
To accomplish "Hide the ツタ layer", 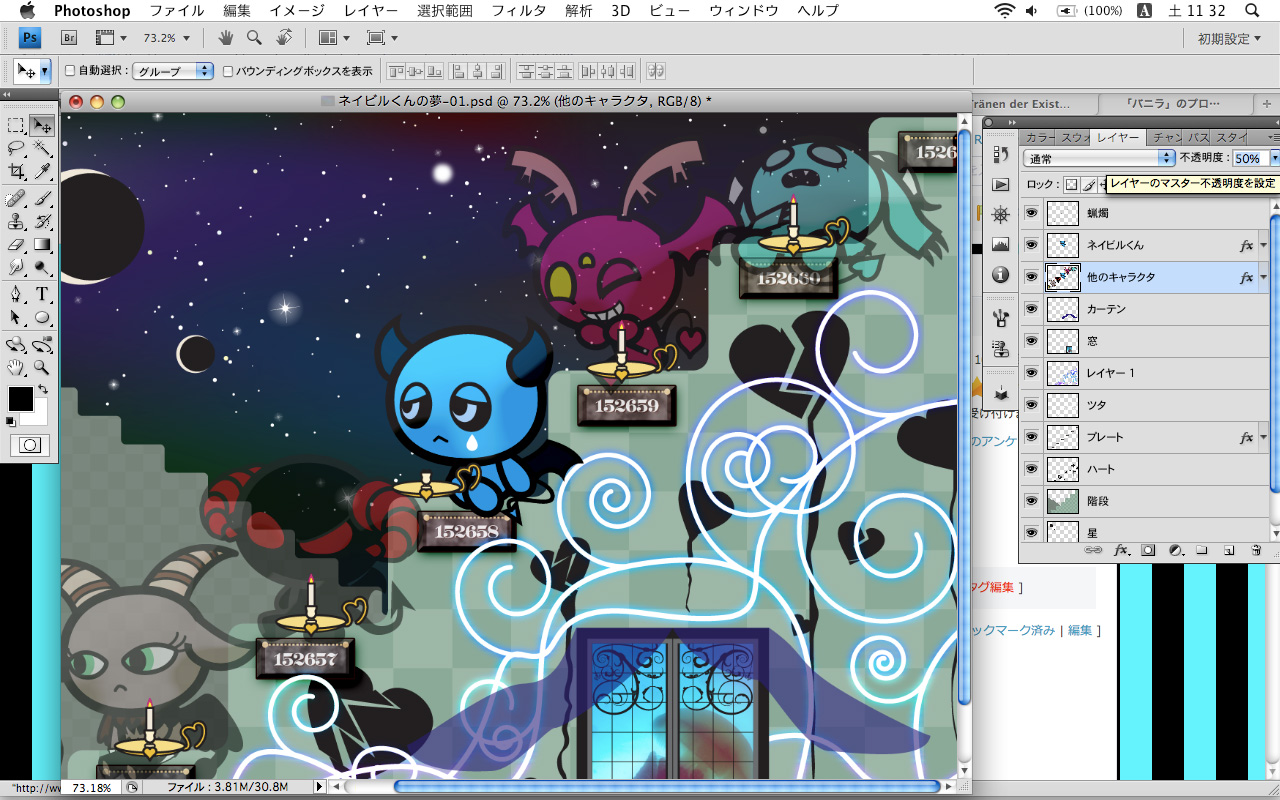I will click(x=1031, y=405).
